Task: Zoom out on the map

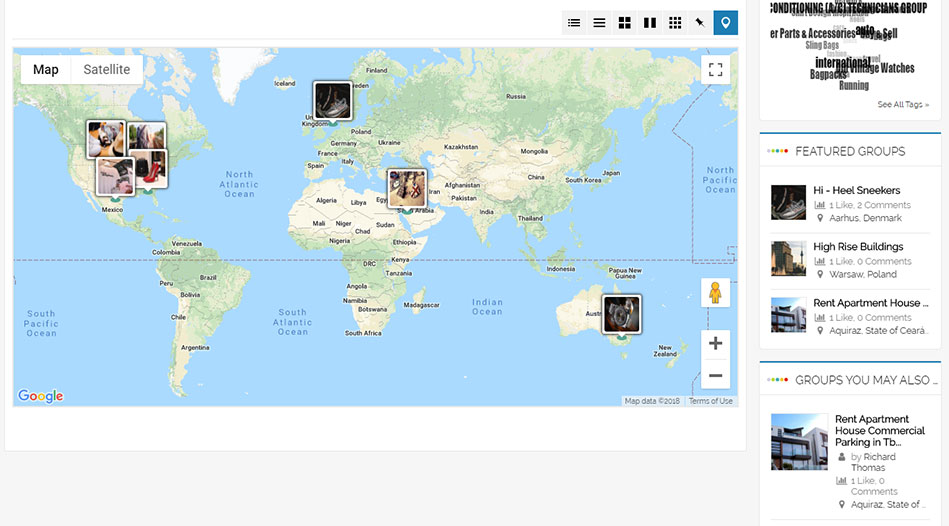Action: [715, 376]
